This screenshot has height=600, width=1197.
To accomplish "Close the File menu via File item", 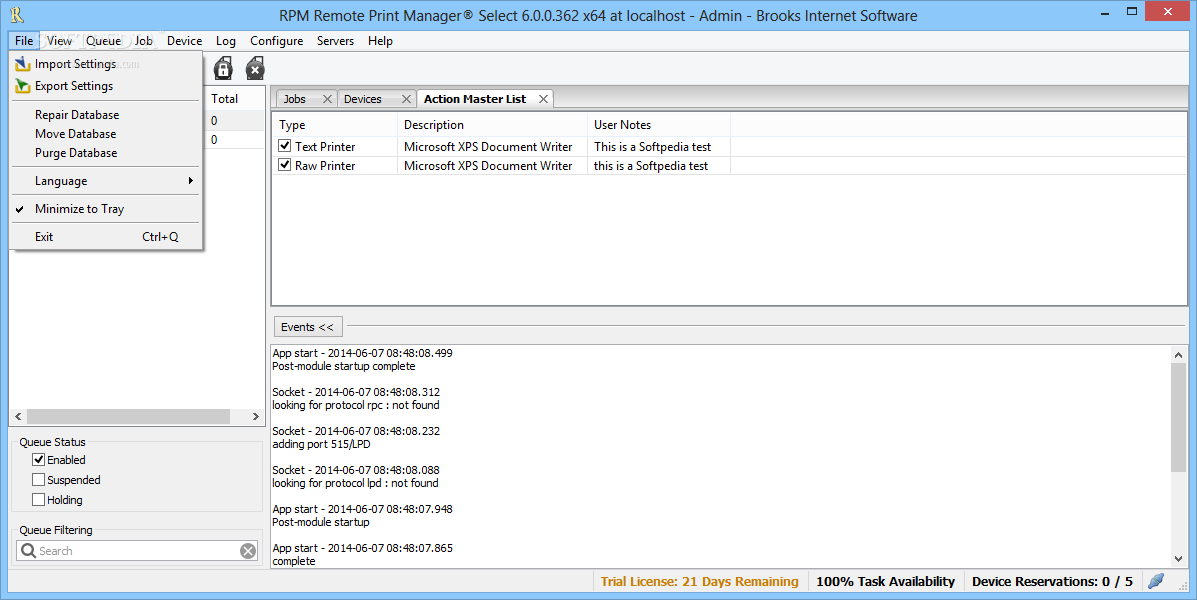I will (x=24, y=41).
